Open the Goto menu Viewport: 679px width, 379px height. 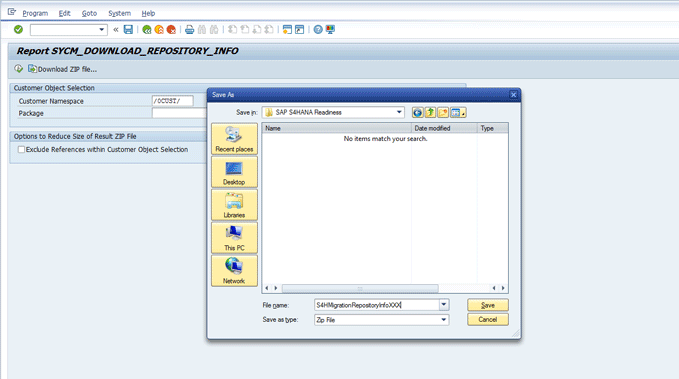89,13
